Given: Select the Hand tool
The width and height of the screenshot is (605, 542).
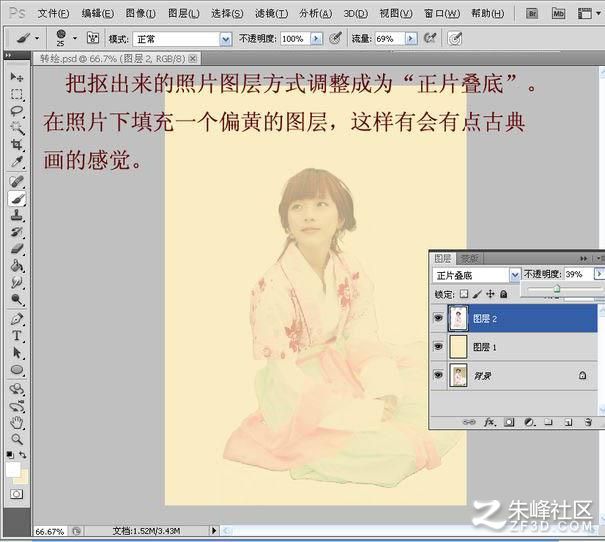Looking at the screenshot, I should tap(17, 422).
